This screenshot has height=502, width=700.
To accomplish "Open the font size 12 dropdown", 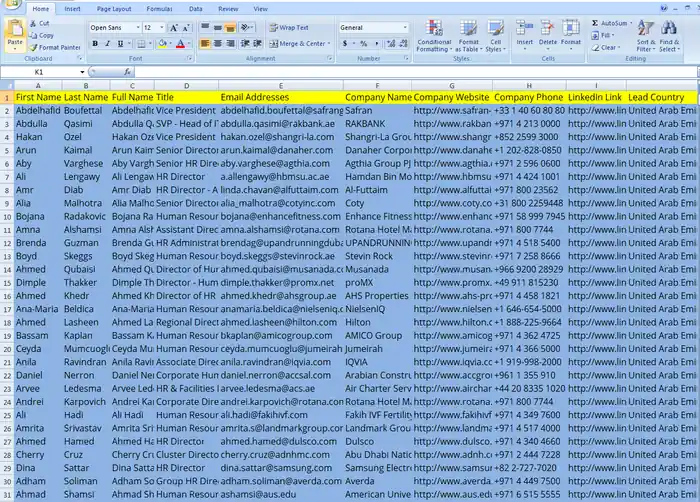I will tap(162, 28).
